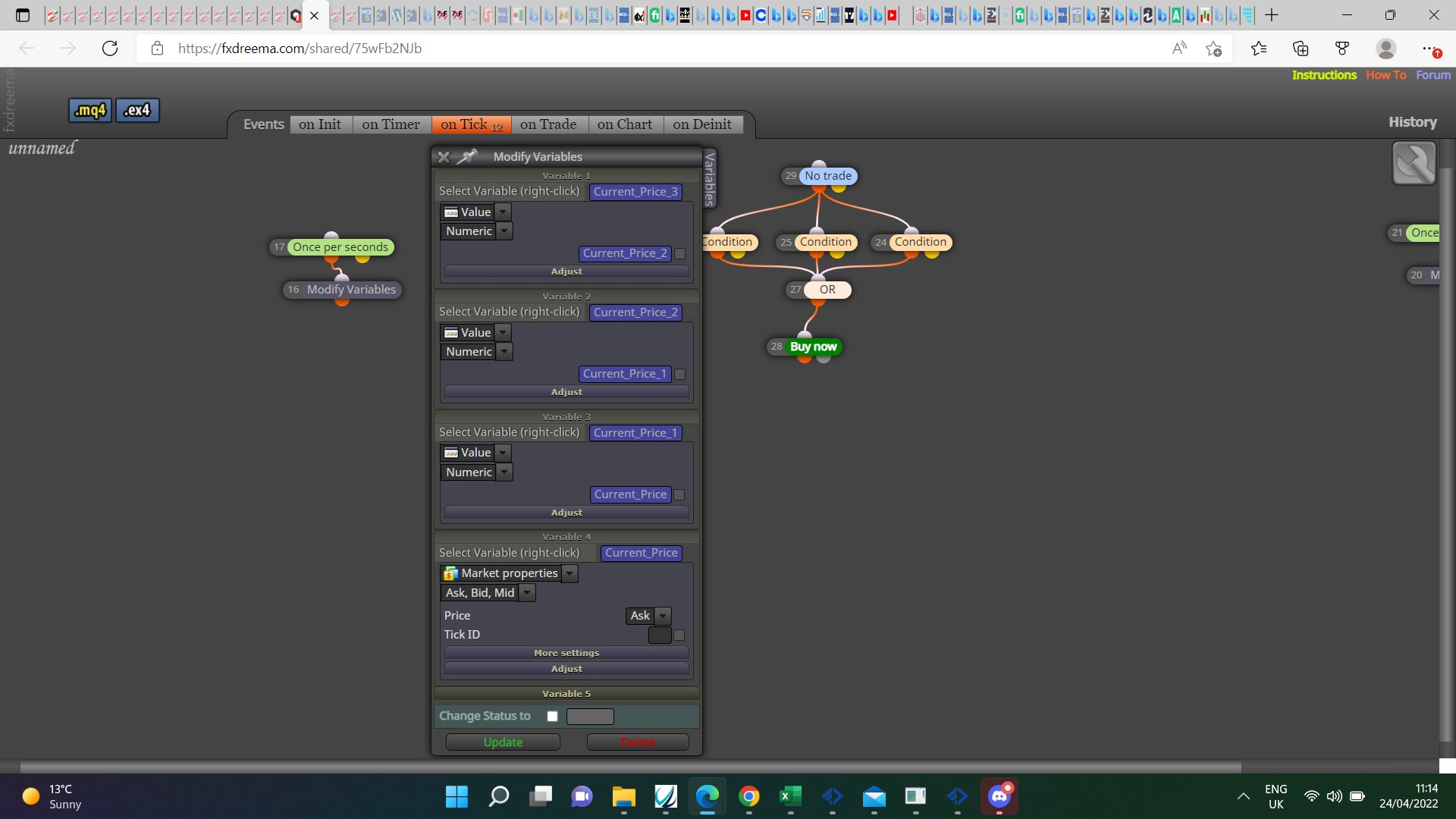Select the No trade block 29

pyautogui.click(x=828, y=176)
